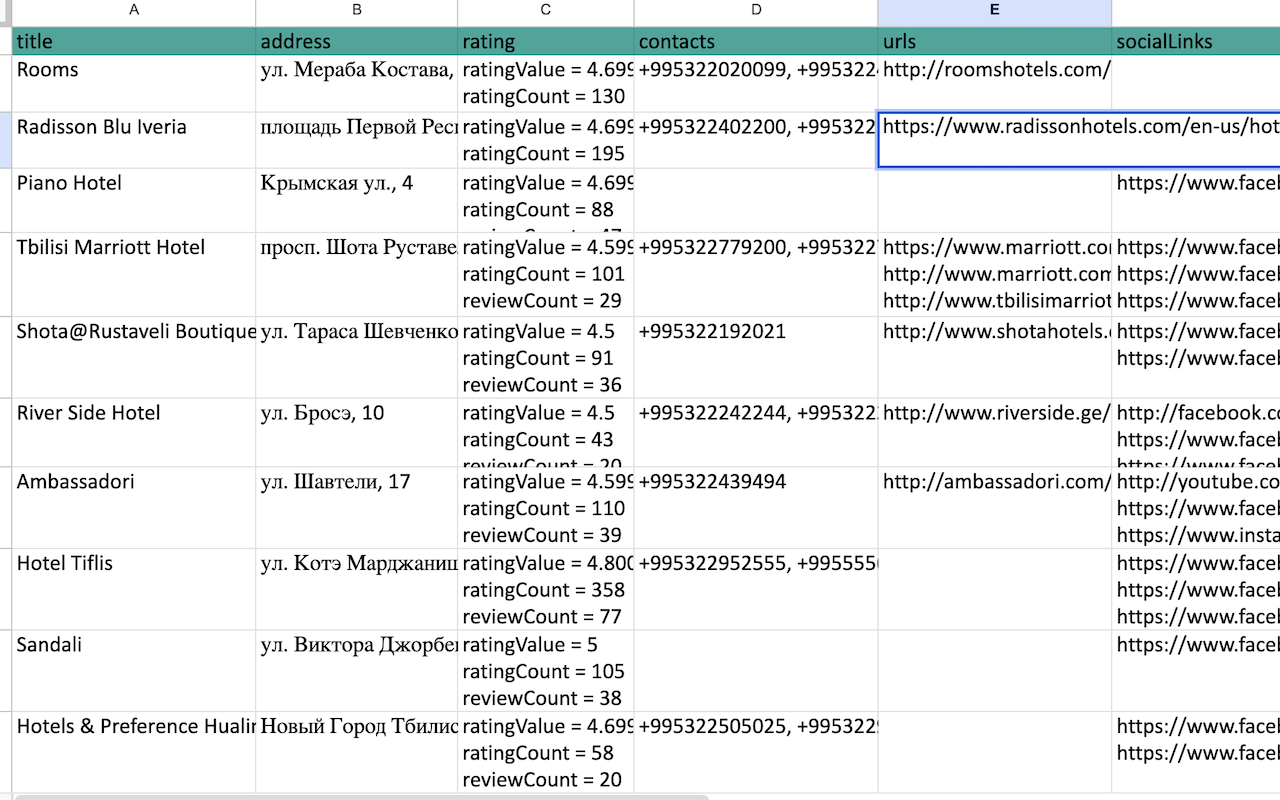
Task: Click address 'ул. Шавтели, 17' cell
Action: (357, 507)
